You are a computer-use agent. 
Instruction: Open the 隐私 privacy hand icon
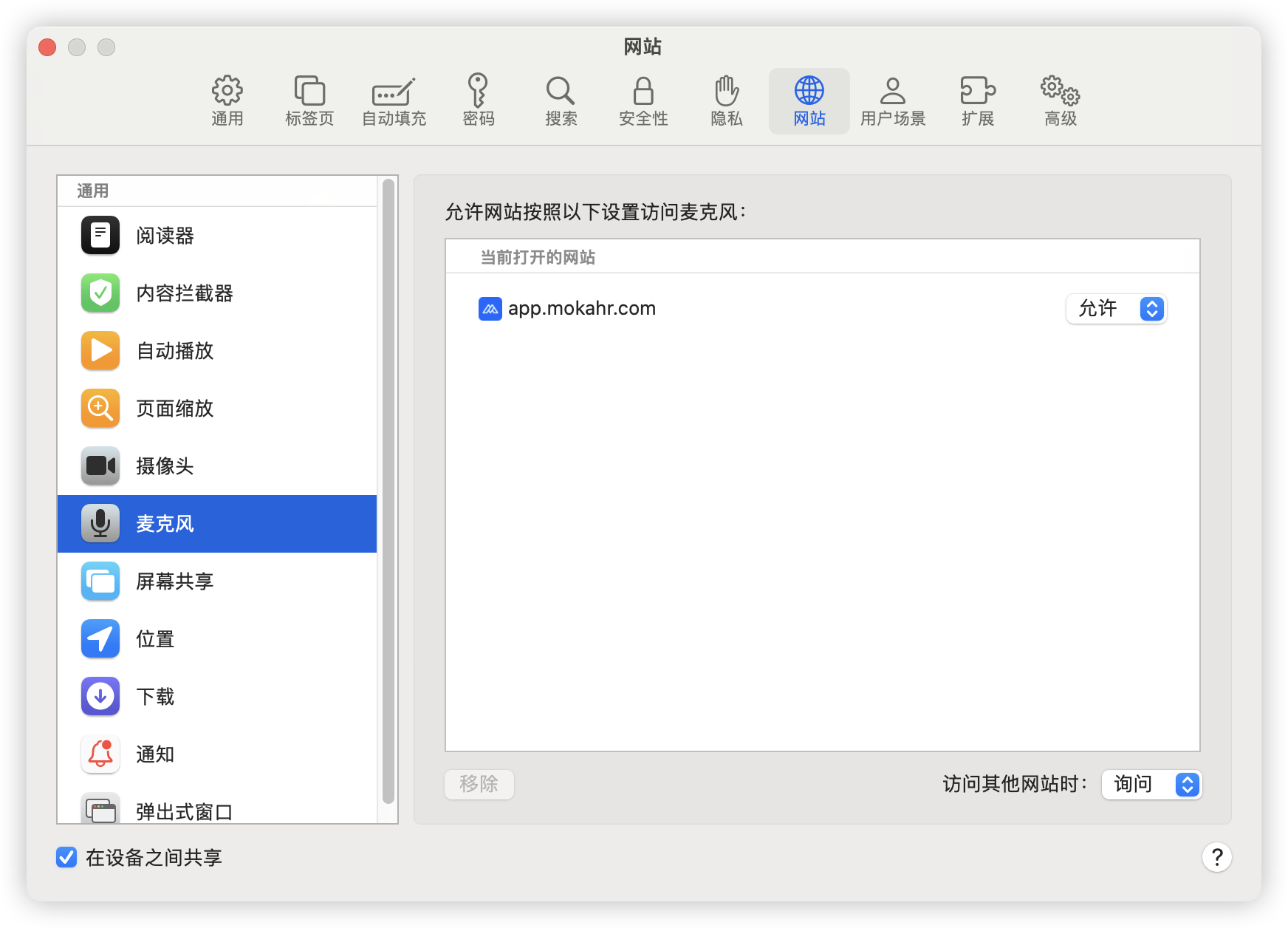[x=726, y=100]
